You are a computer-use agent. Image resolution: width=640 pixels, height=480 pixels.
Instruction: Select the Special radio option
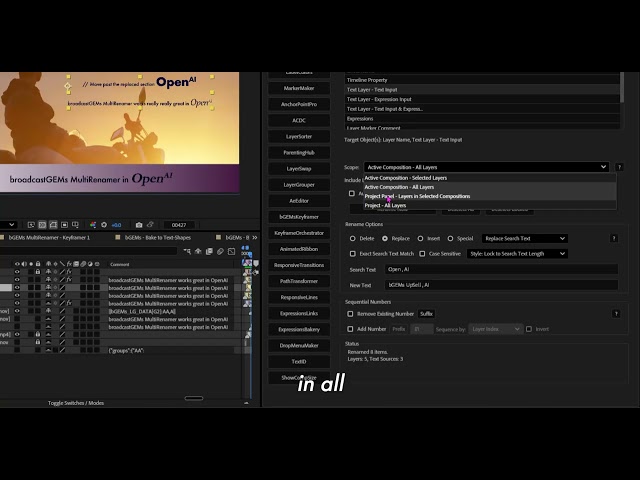click(x=450, y=238)
